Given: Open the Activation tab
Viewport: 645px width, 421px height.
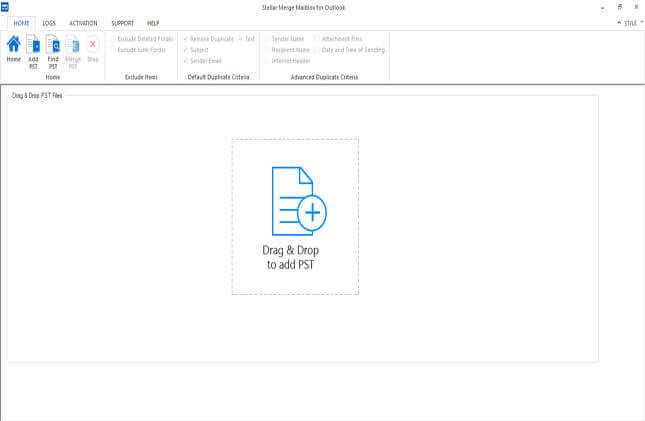Looking at the screenshot, I should point(83,22).
